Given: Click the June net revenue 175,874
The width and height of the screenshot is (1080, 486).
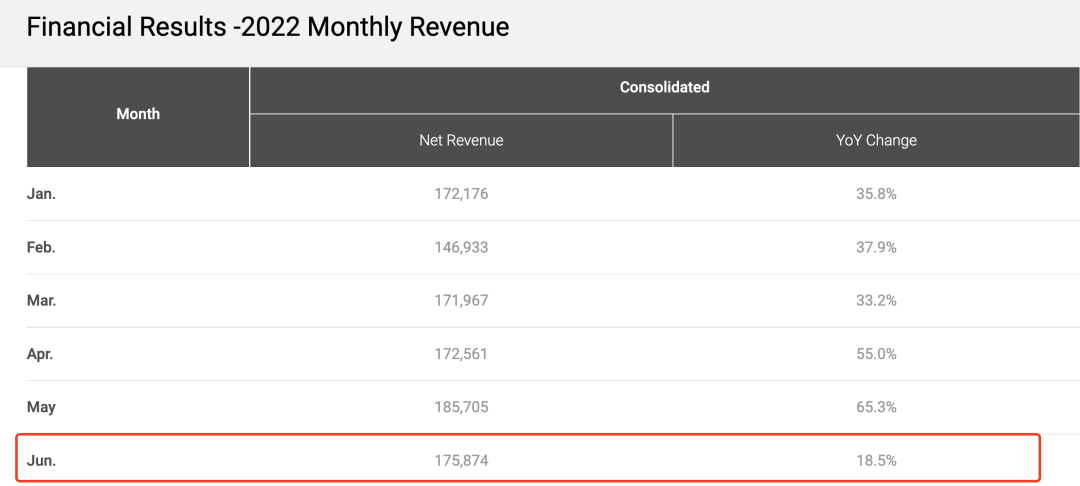Looking at the screenshot, I should tap(461, 460).
